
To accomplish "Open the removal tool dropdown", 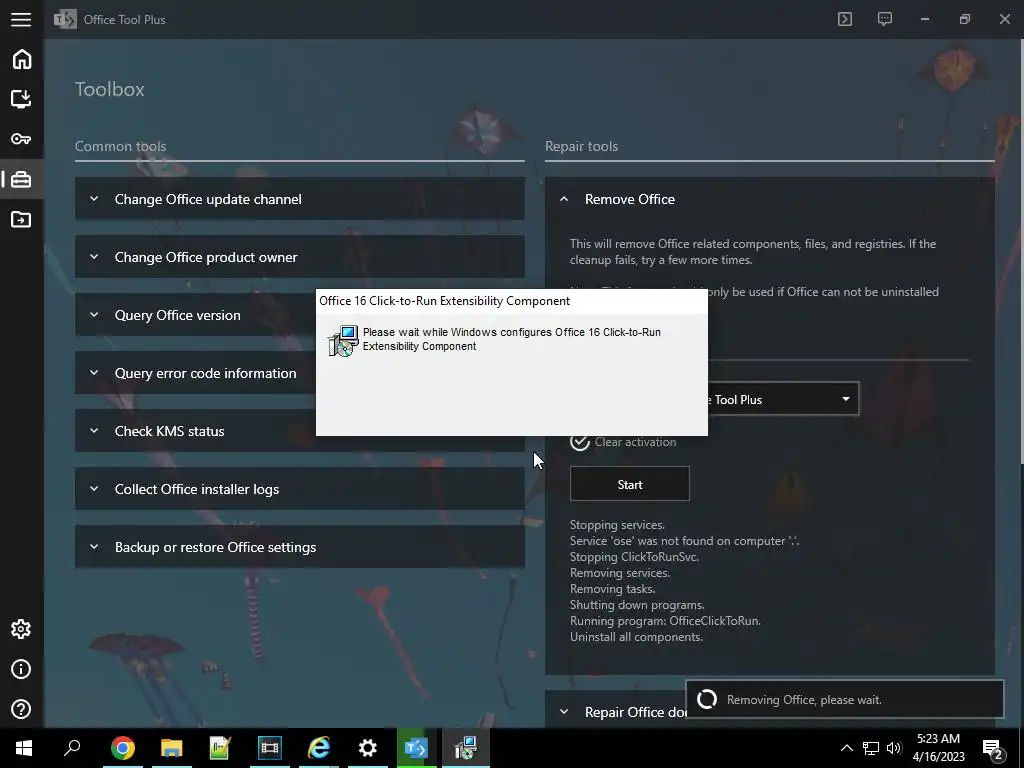I will coord(784,399).
